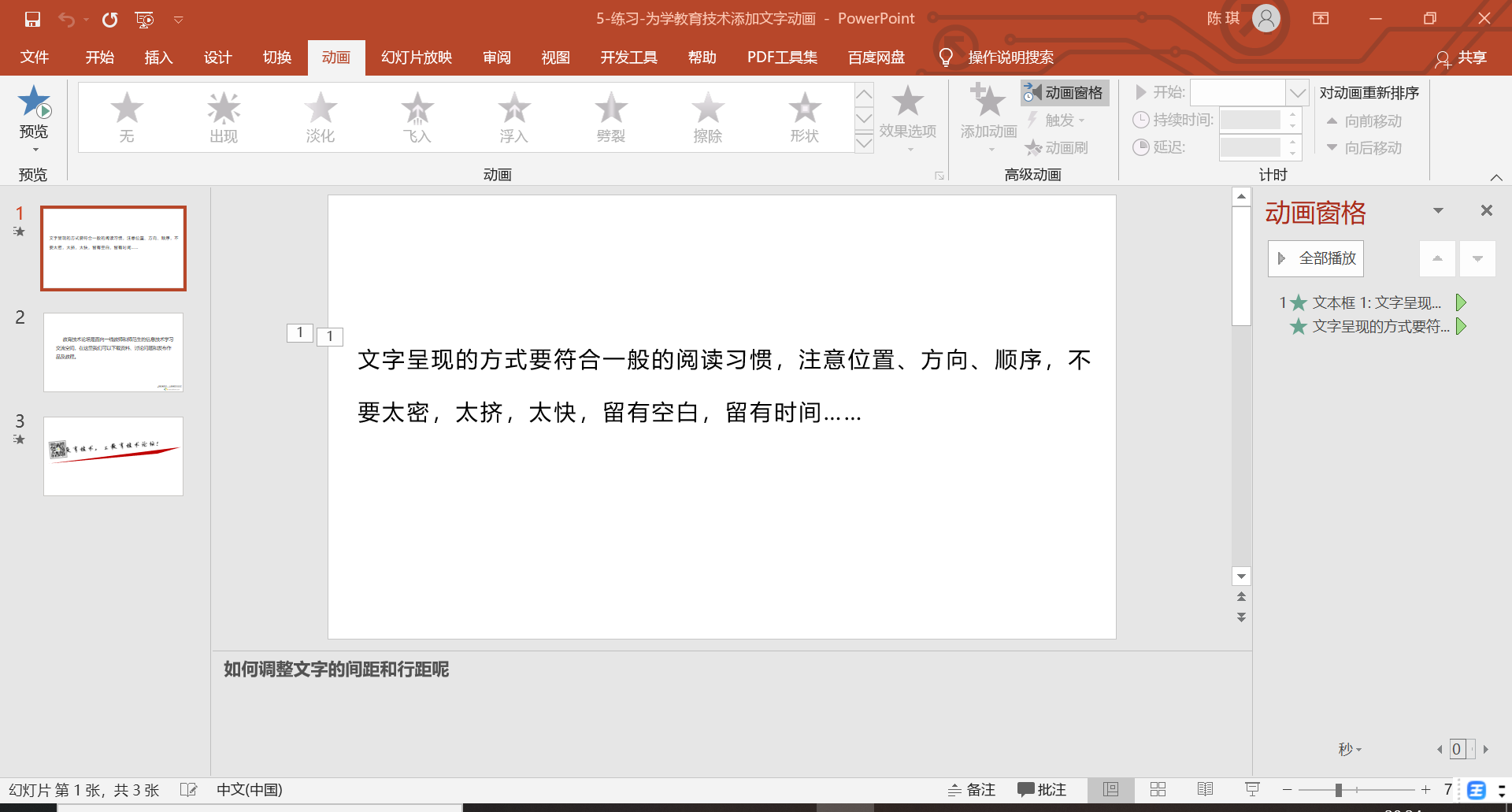Click animation gallery row-up arrow
The width and height of the screenshot is (1512, 812).
click(x=864, y=95)
